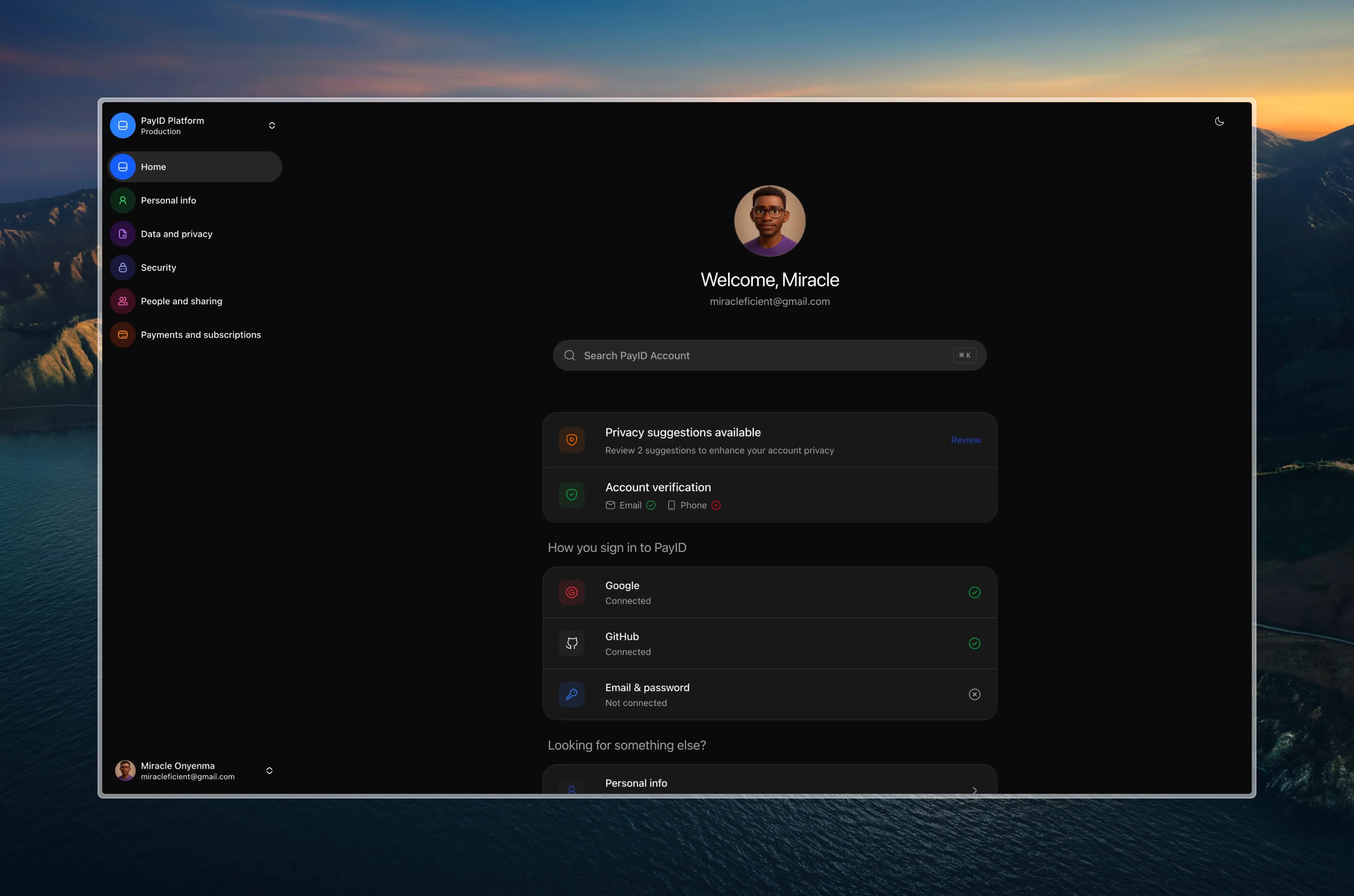
Task: Expand the Miracle Onyenma account switcher
Action: [269, 770]
